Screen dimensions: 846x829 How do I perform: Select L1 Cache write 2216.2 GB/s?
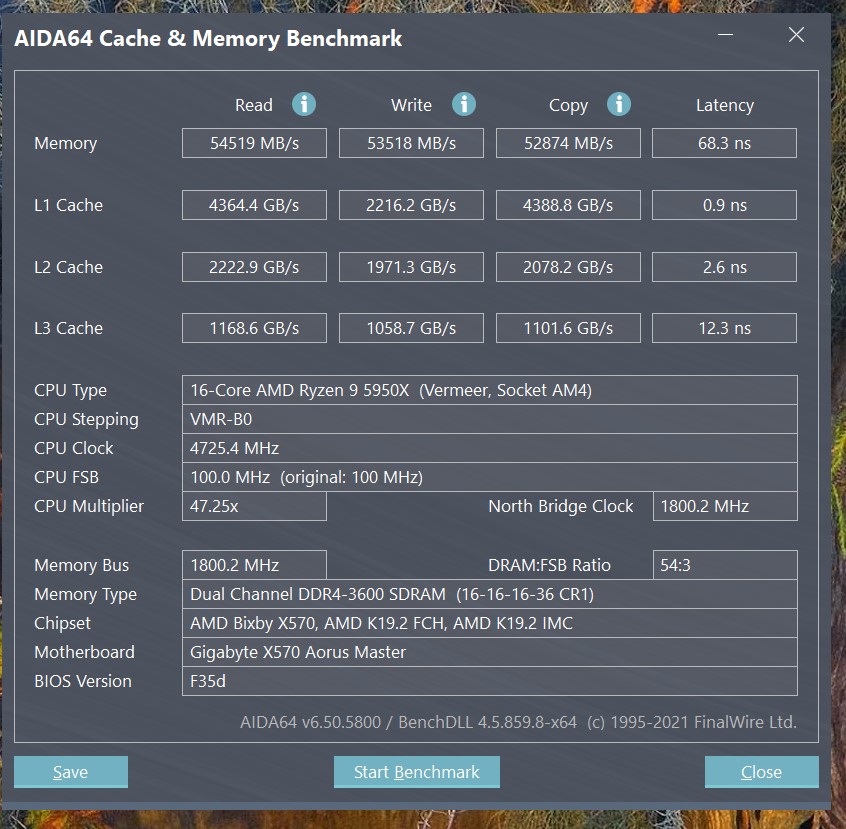[x=411, y=205]
